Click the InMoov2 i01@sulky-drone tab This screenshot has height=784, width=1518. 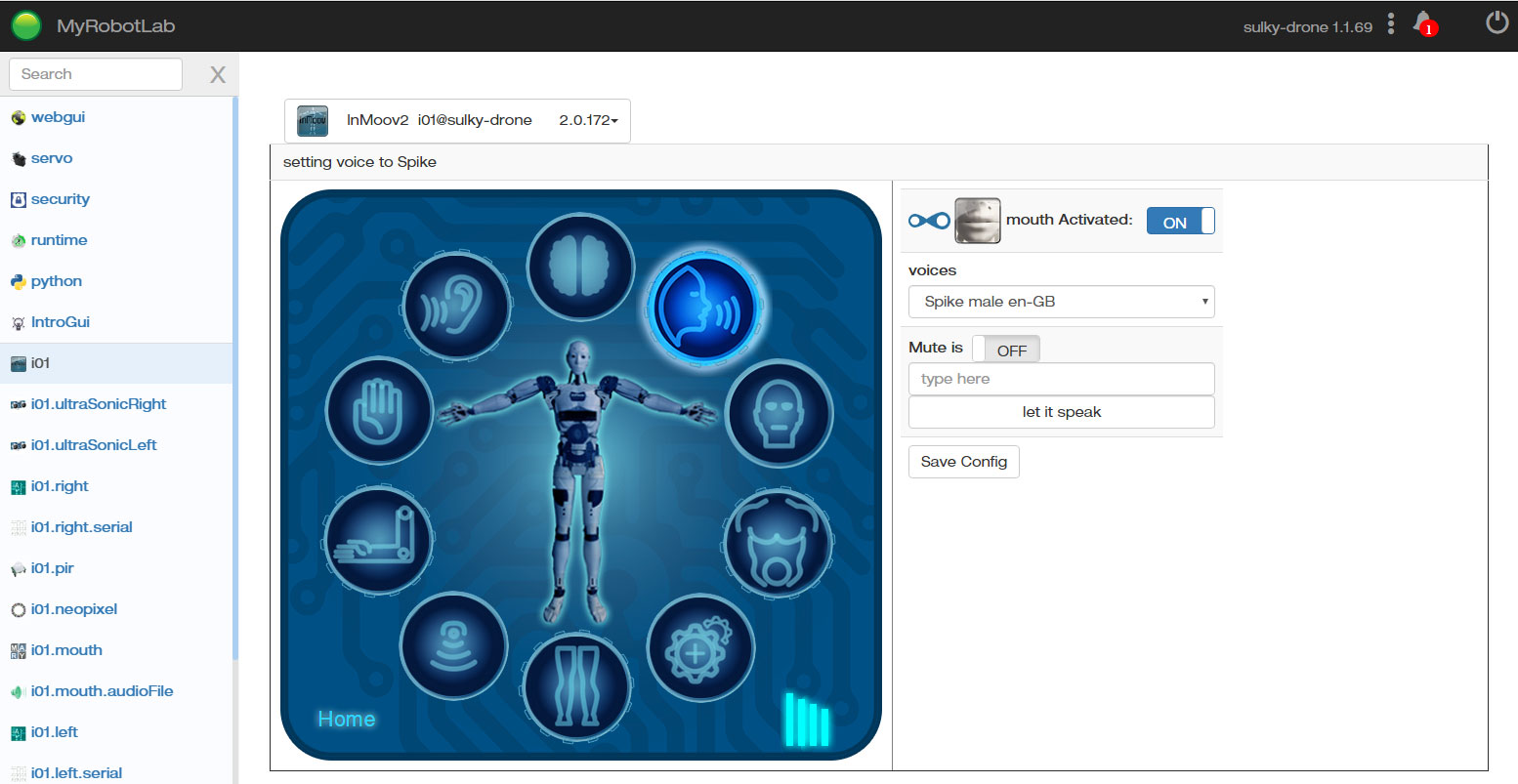tap(457, 121)
